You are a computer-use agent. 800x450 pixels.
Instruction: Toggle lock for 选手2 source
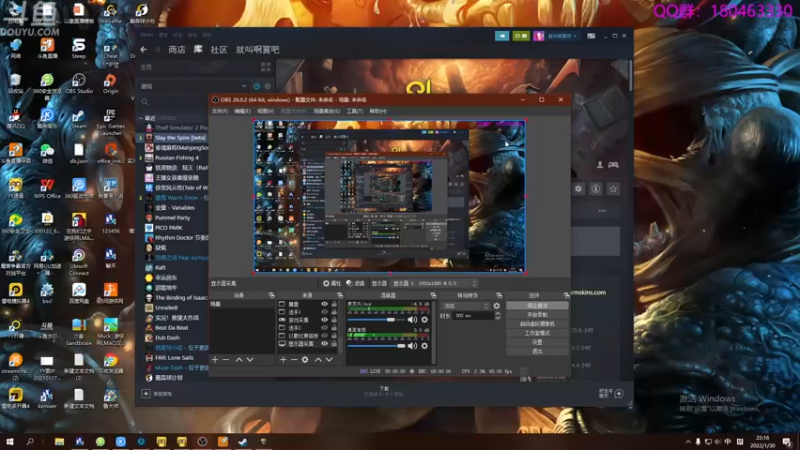coord(334,328)
